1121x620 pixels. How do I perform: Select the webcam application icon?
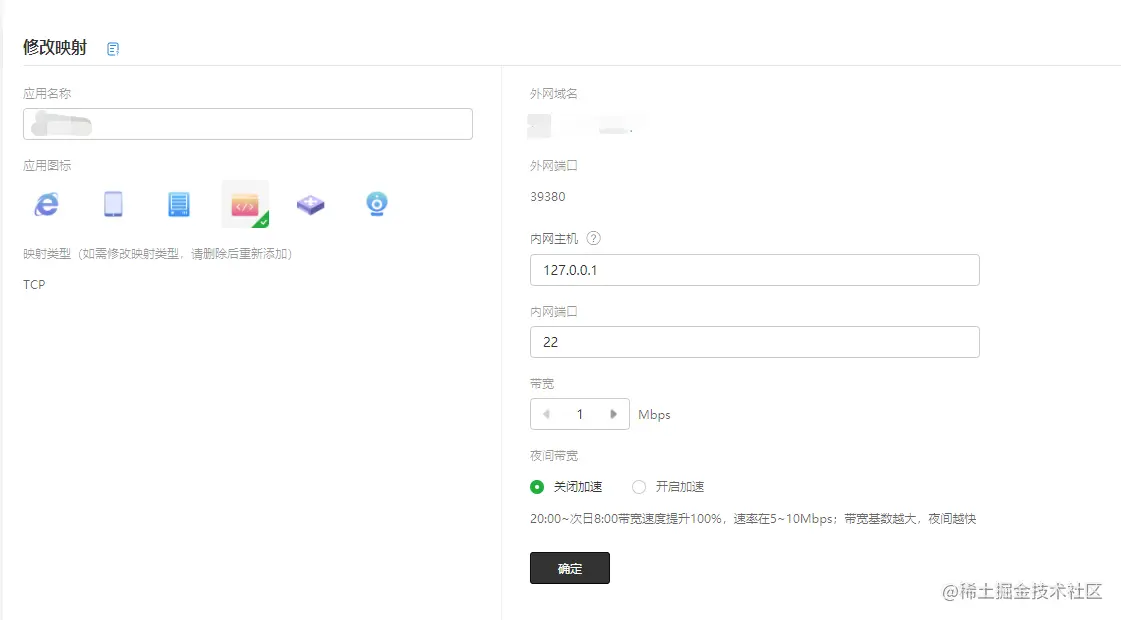coord(376,203)
